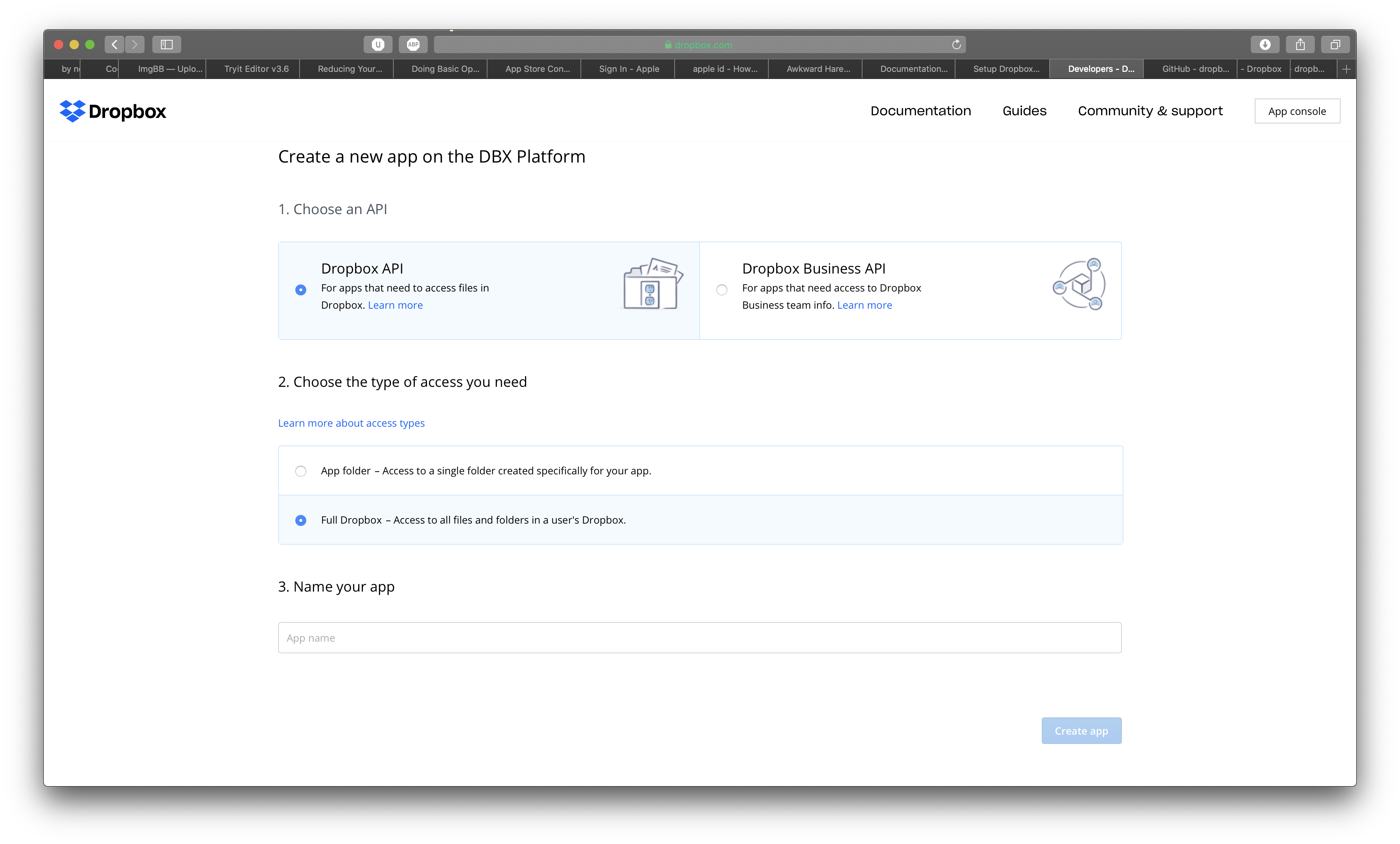Open the - Dropbox tab
1400x844 pixels.
pos(1264,69)
